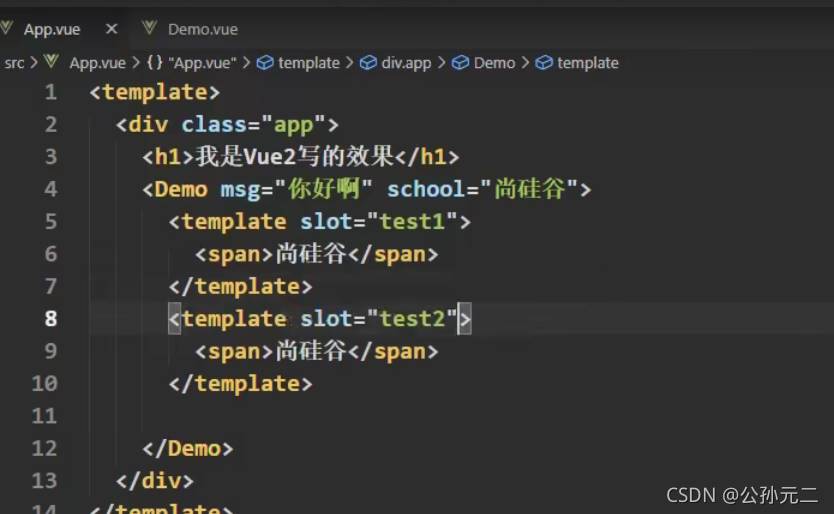
Task: Expand chevron after App.vue breadcrumb
Action: pyautogui.click(x=136, y=63)
